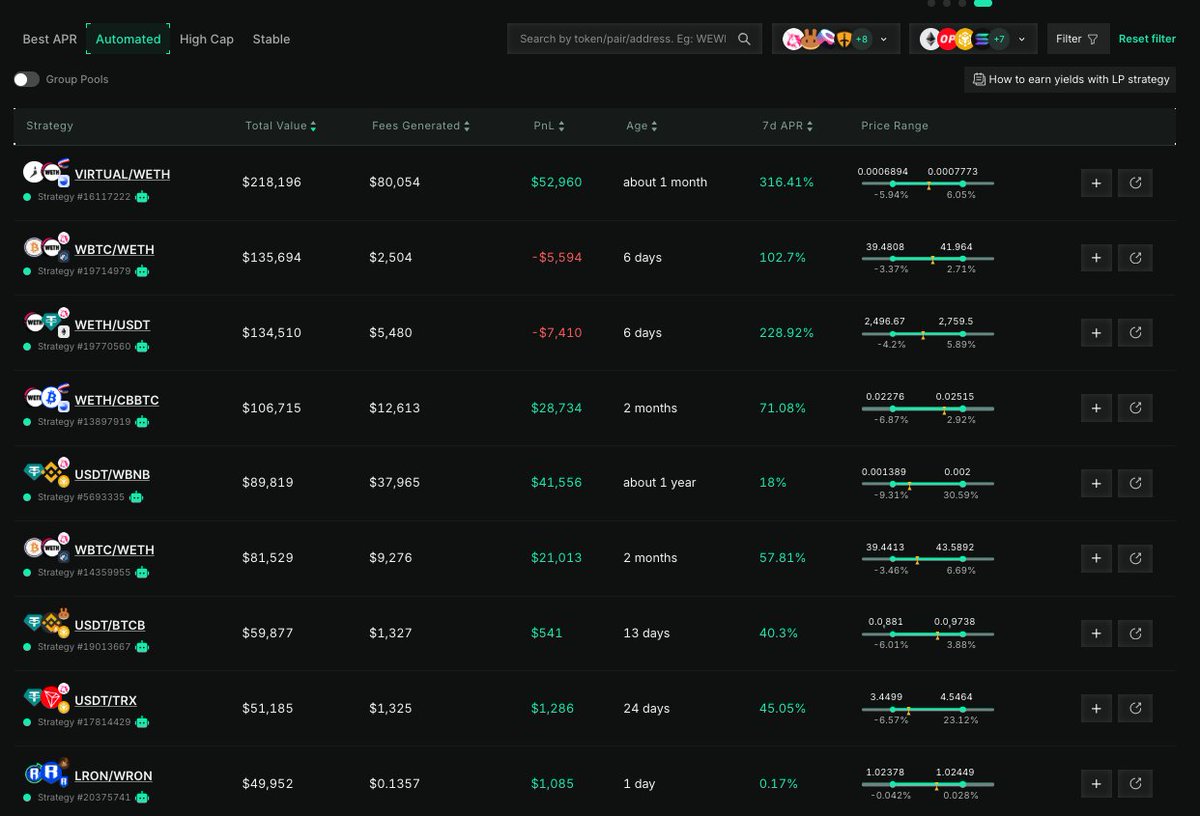The image size is (1200, 816).
Task: Open share icon for VIRTUAL/WETH row
Action: (1135, 183)
